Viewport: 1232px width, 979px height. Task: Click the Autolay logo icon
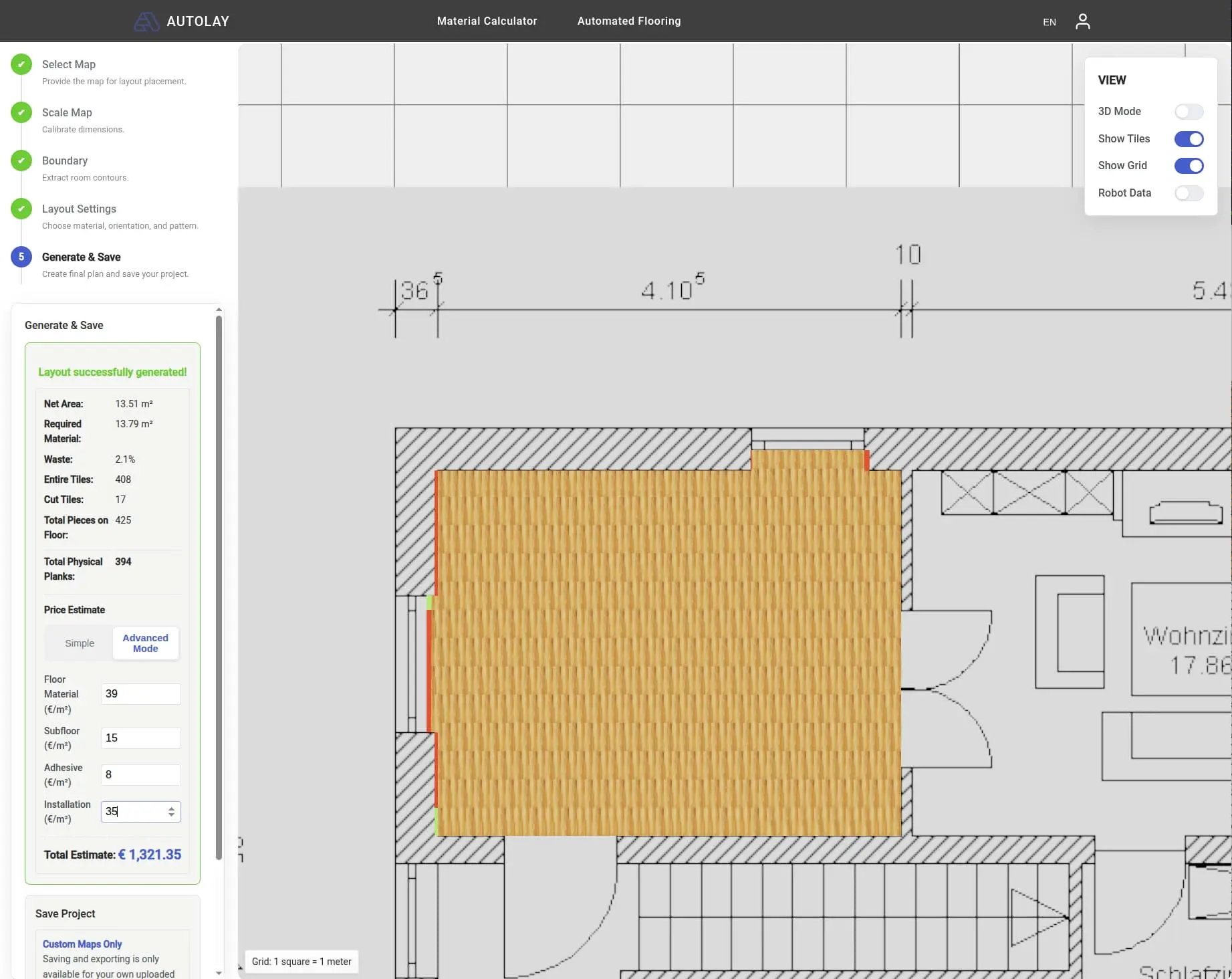(x=146, y=21)
